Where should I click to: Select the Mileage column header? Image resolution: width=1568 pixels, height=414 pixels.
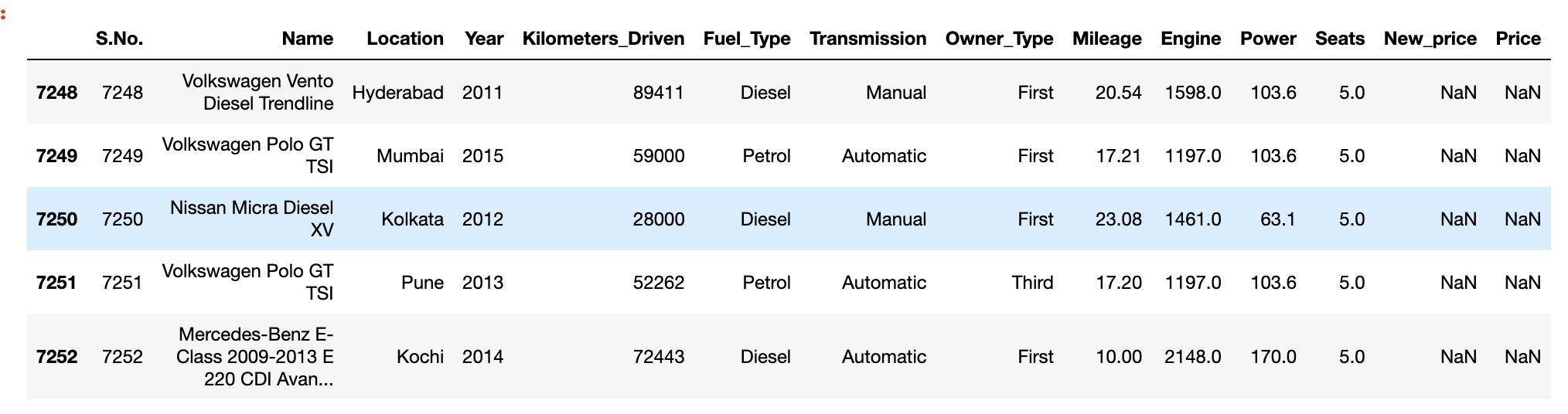point(1106,39)
